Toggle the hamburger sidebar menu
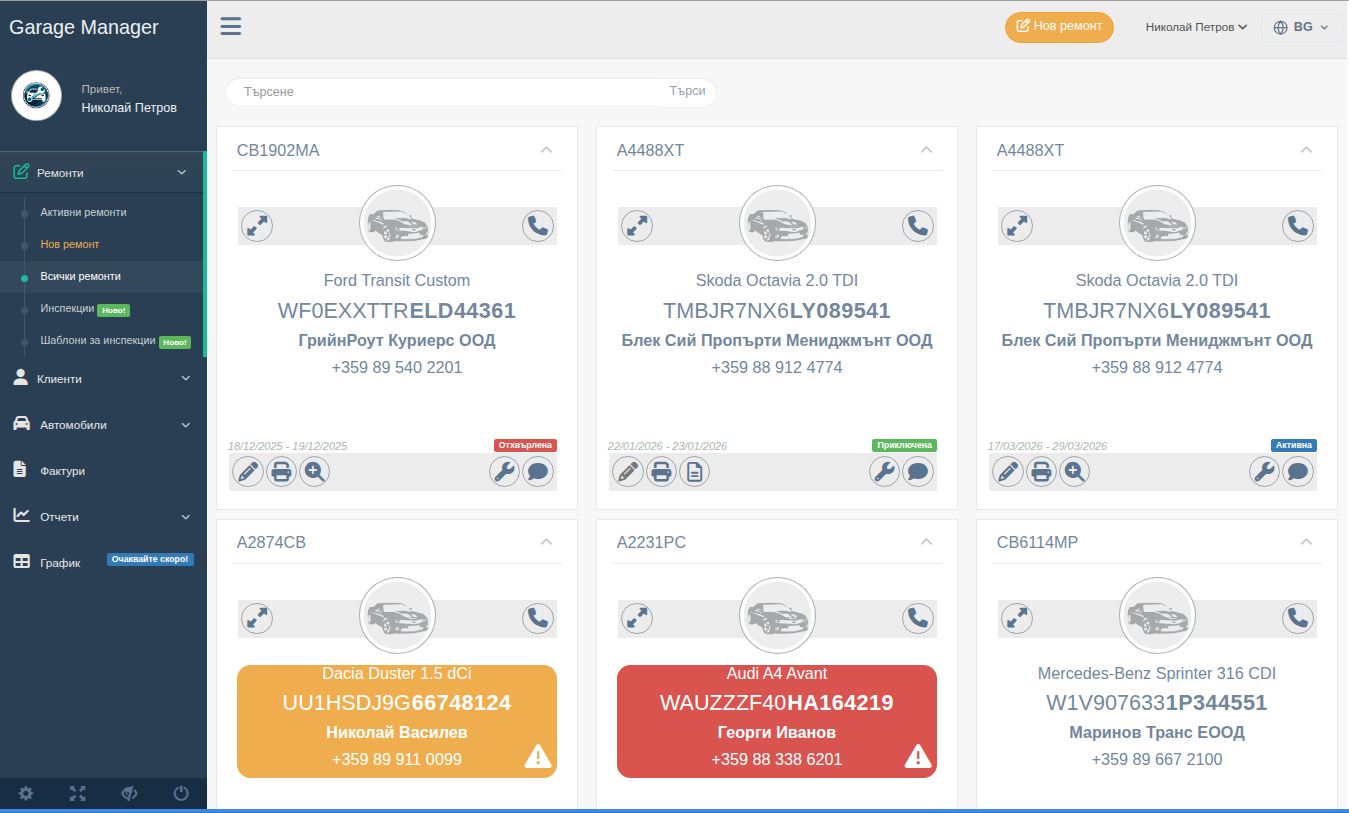The width and height of the screenshot is (1349, 813). [231, 26]
